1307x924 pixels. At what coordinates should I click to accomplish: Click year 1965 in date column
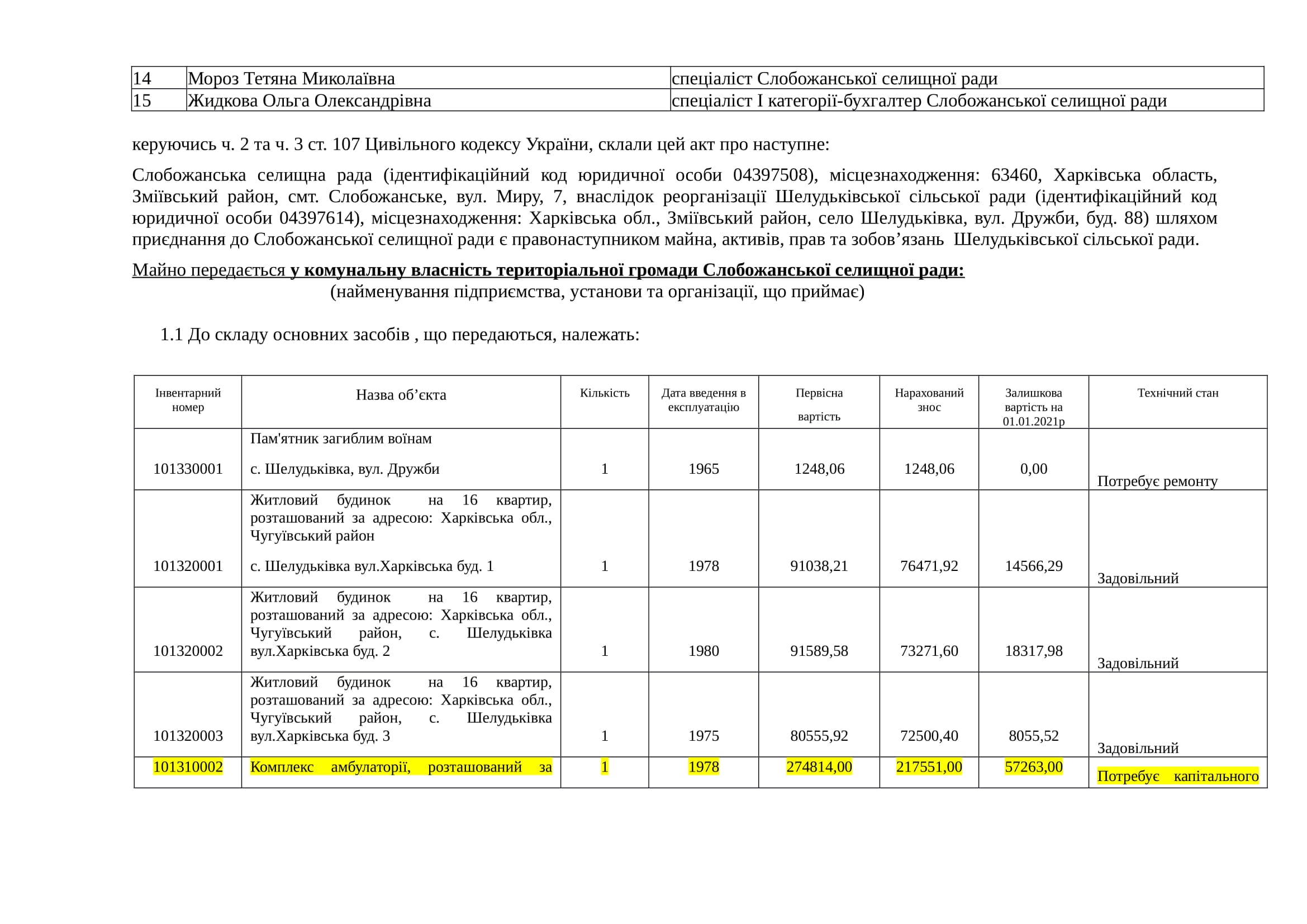[704, 469]
